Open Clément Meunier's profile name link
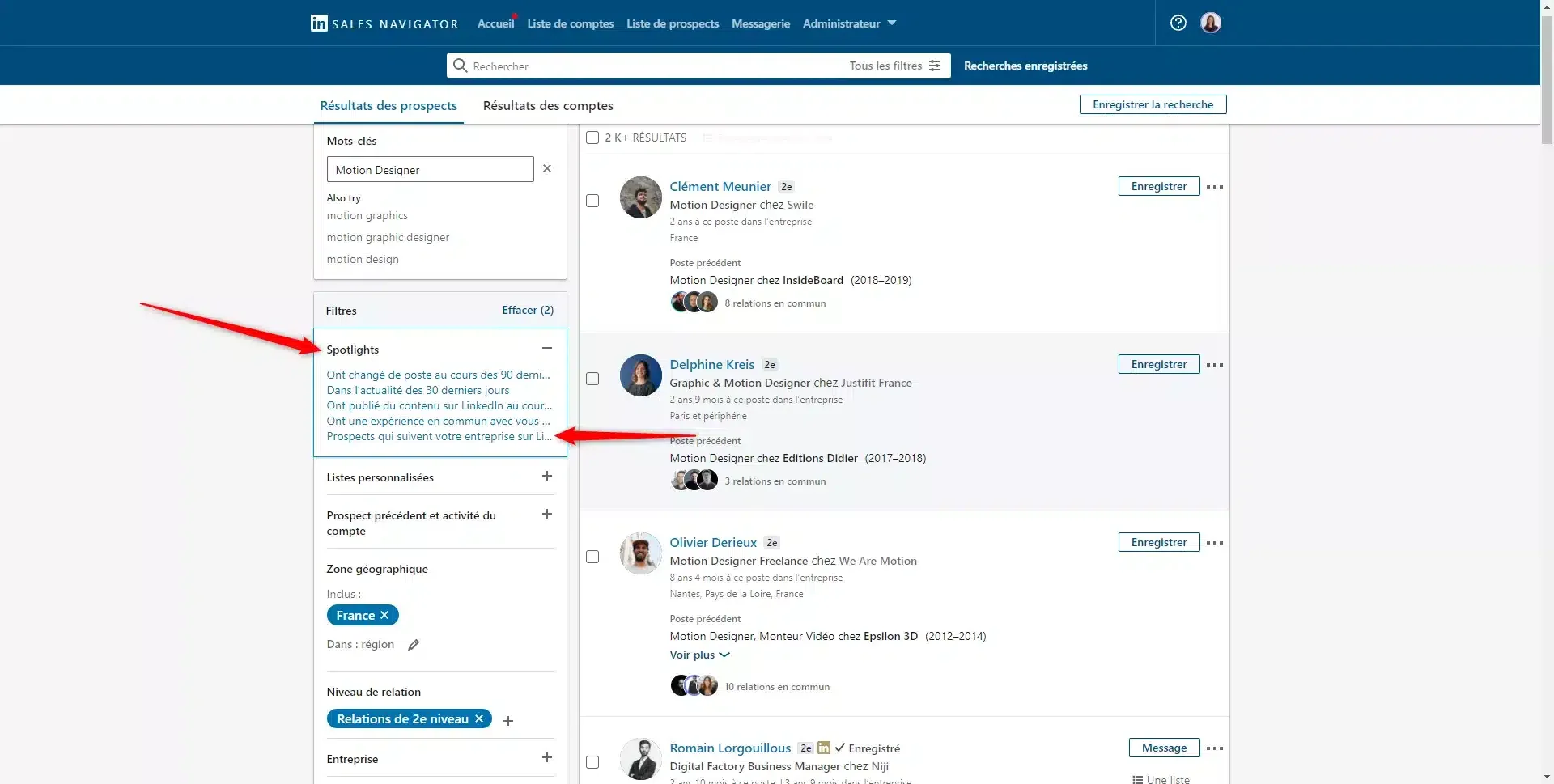Screen dimensions: 1554x784 (720, 186)
